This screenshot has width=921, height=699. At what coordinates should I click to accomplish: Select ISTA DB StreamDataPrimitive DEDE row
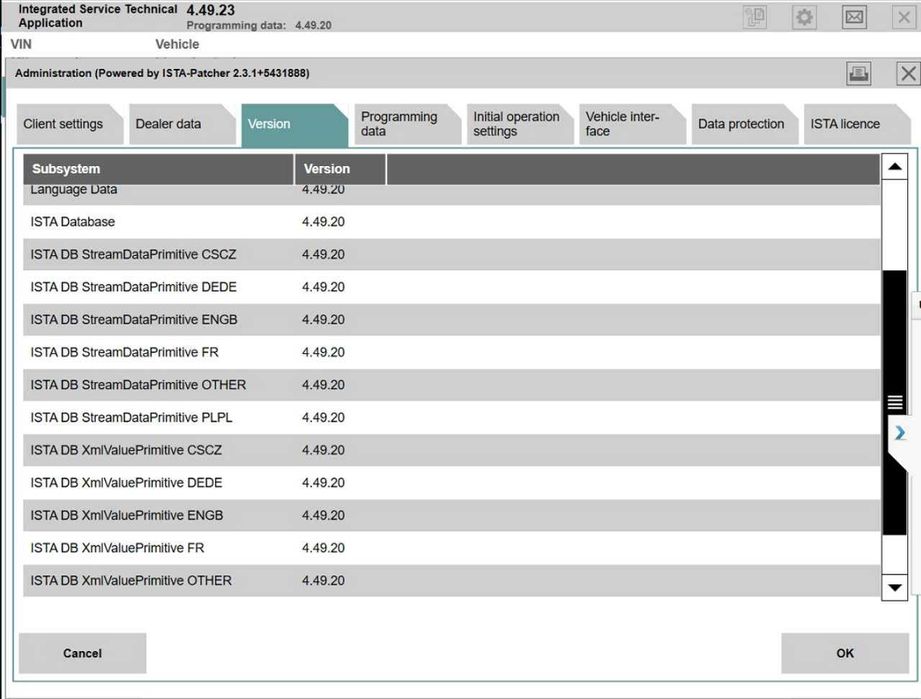pos(452,287)
